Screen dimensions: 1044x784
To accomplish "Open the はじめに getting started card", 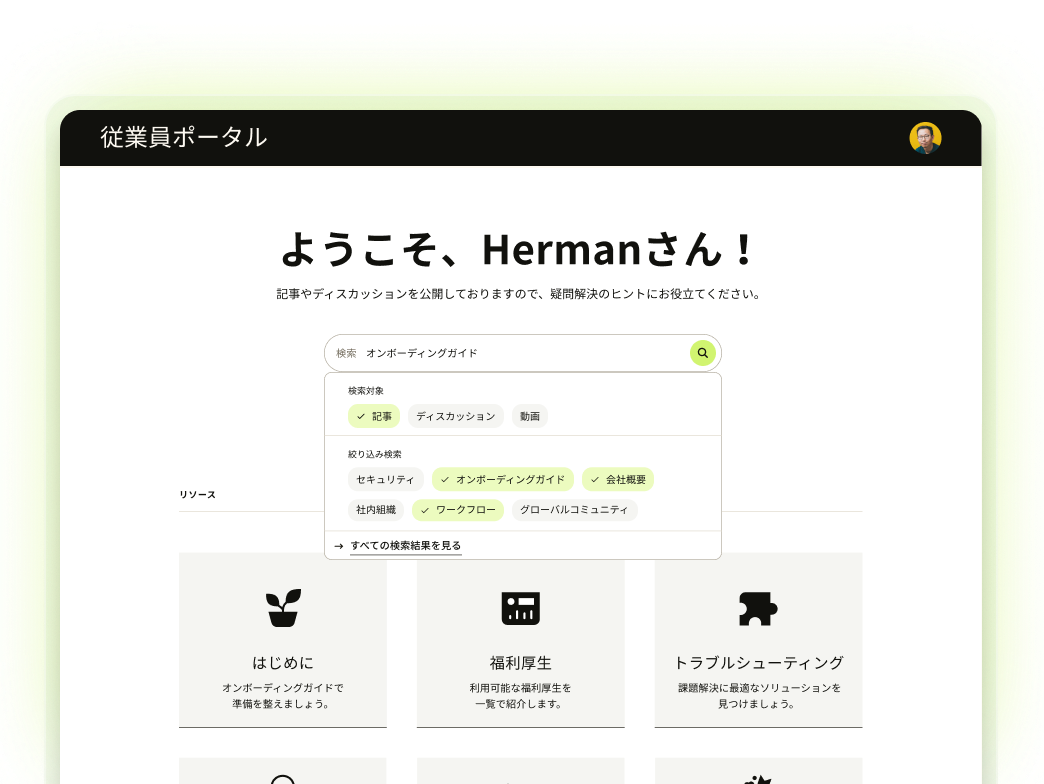I will [283, 662].
